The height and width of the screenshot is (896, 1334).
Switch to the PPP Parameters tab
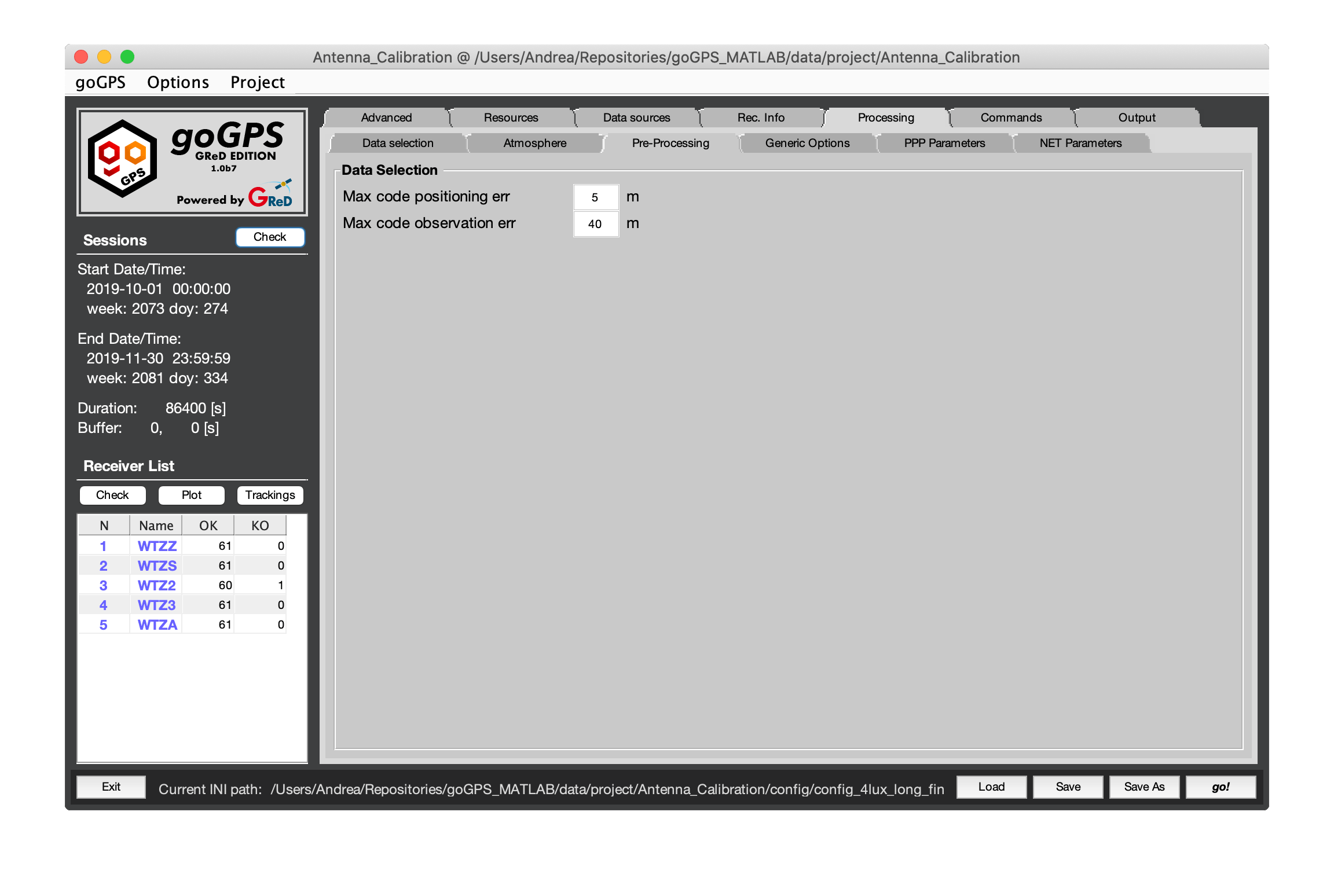pyautogui.click(x=940, y=143)
